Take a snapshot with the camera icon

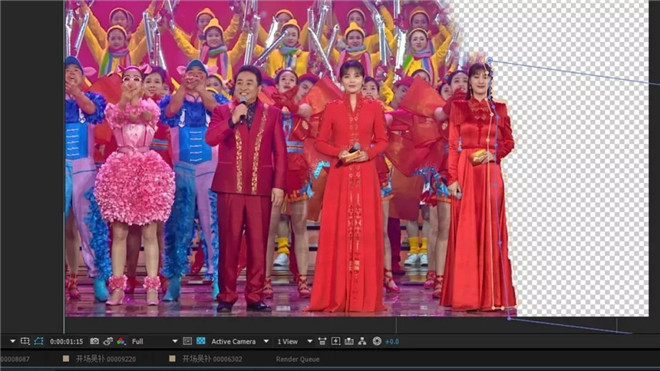point(95,342)
